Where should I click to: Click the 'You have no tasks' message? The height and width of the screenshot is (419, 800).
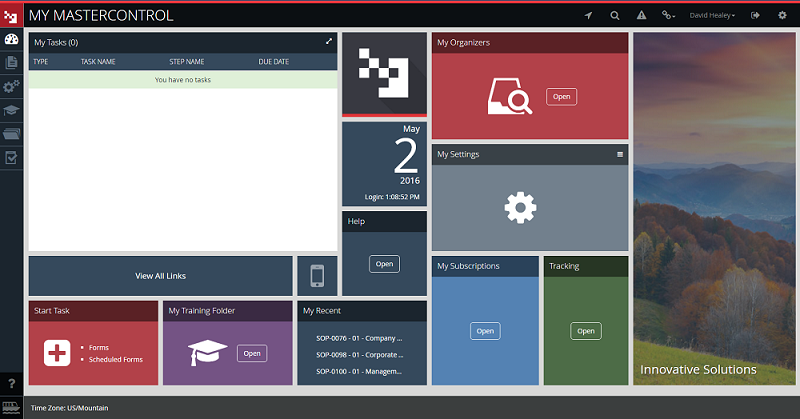pos(183,80)
